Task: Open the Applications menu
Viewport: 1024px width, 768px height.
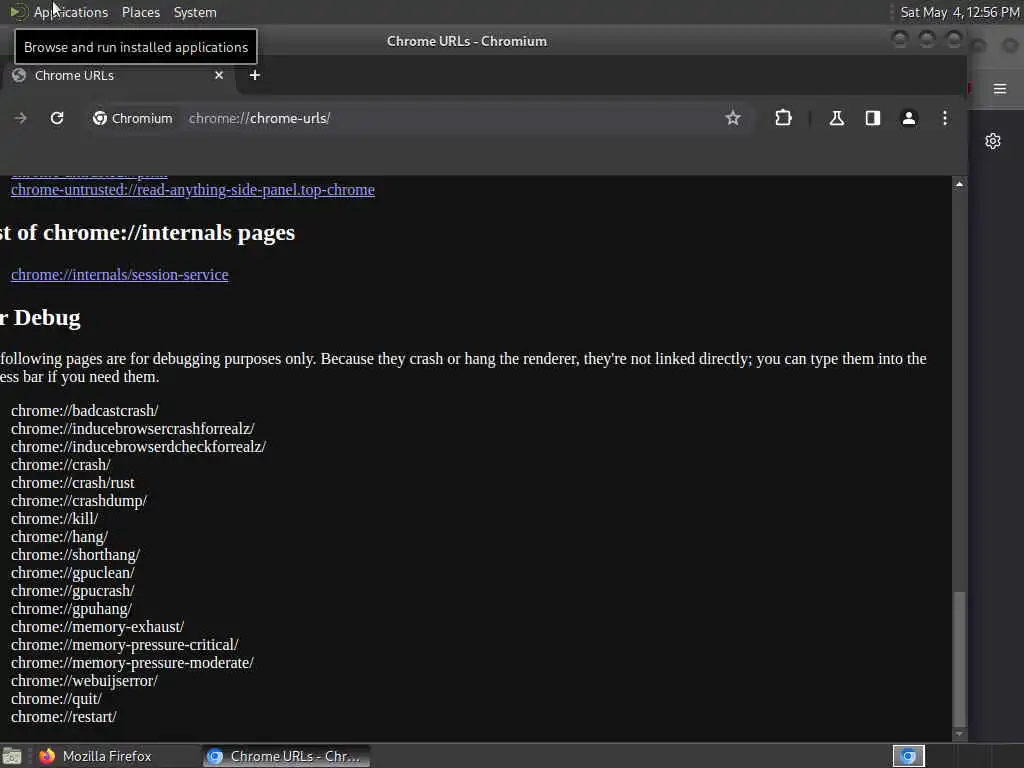Action: 71,12
